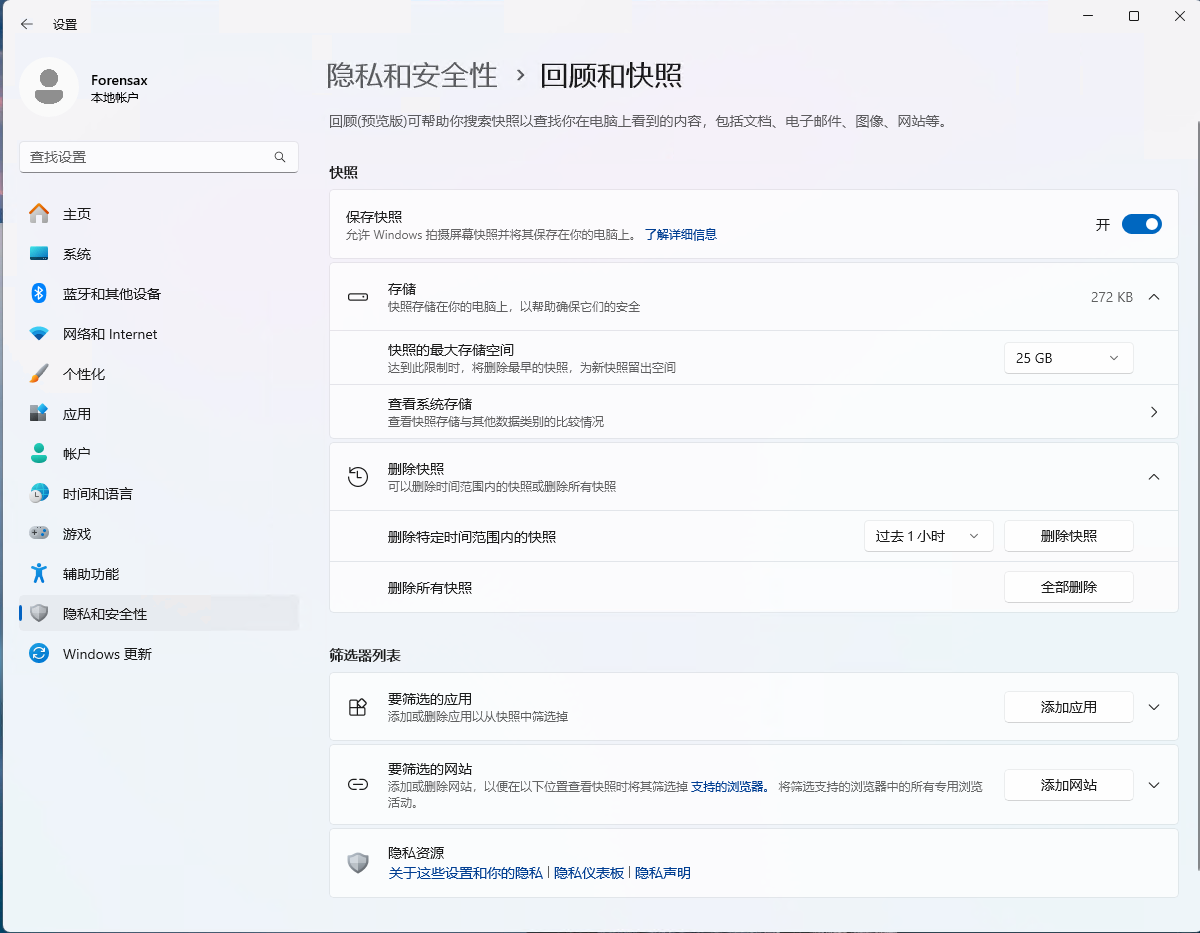Click the 添加网站 button
This screenshot has height=933, width=1200.
[1068, 785]
